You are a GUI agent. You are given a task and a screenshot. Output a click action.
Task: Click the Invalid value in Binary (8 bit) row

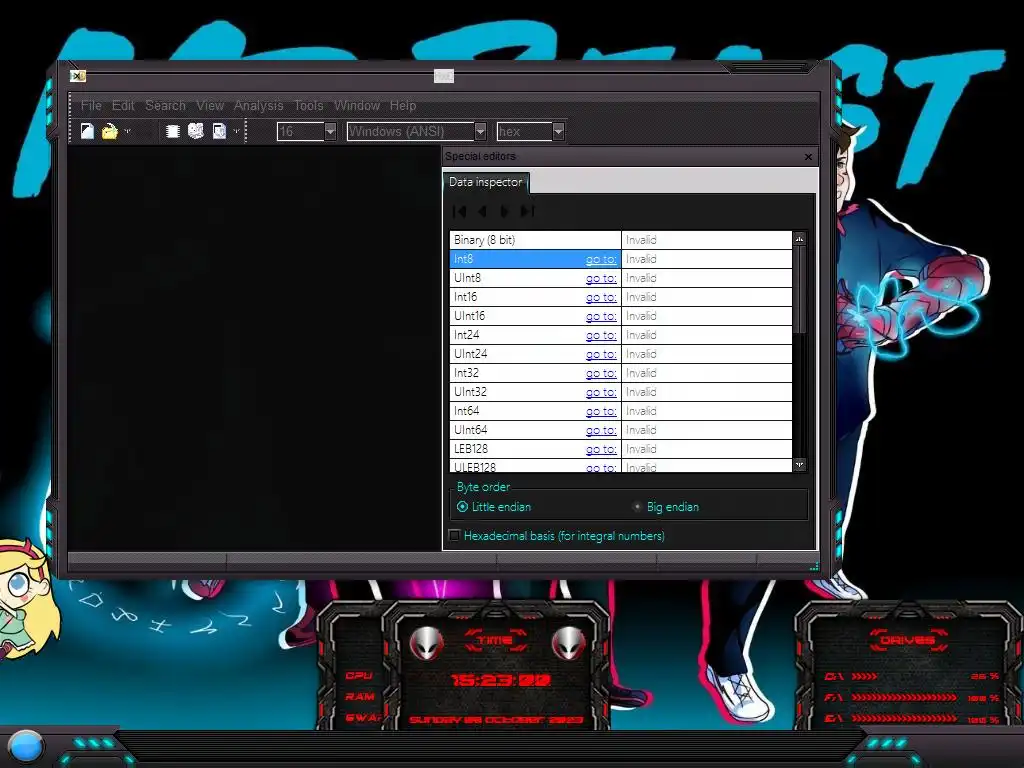[641, 240]
